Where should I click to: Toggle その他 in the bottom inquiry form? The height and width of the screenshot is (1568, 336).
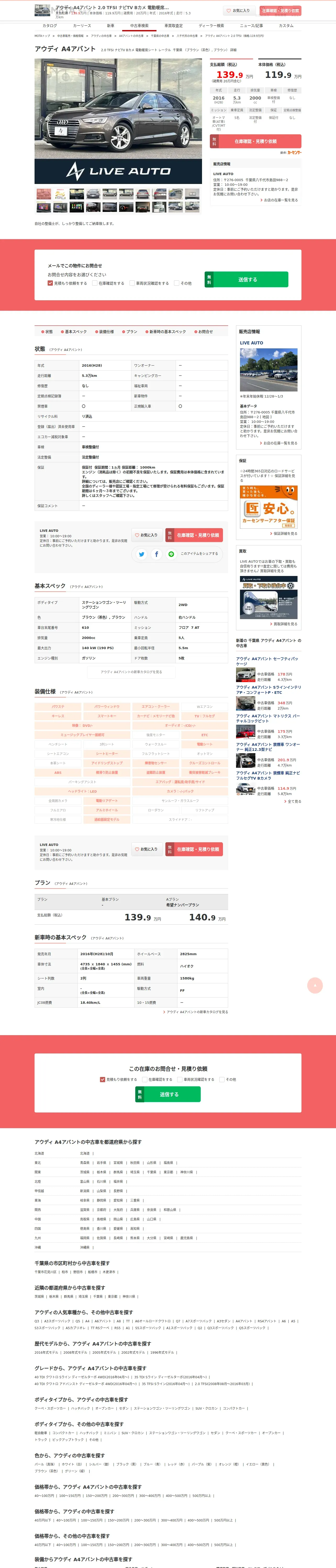coord(222,1079)
